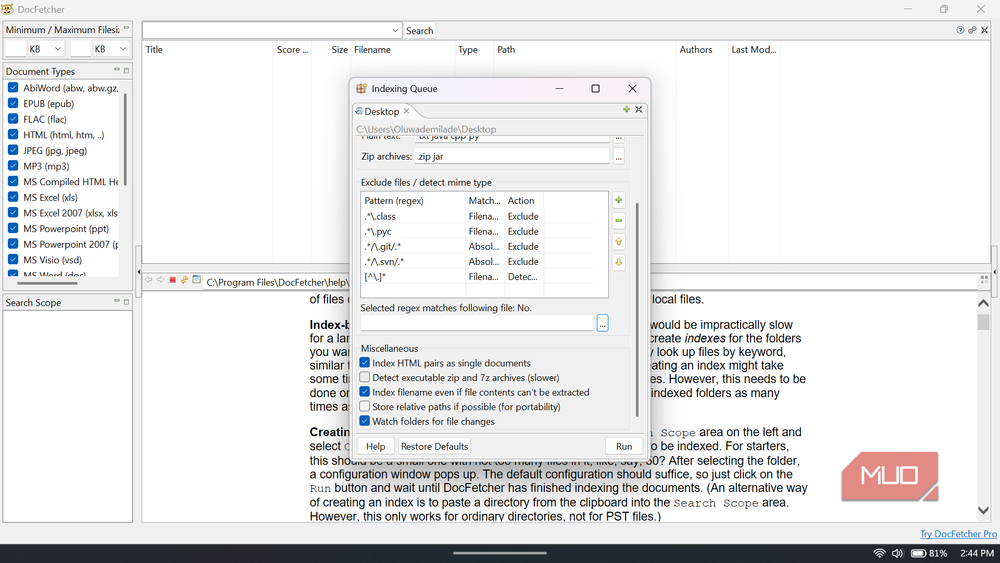The height and width of the screenshot is (563, 1000).
Task: Maximize the Document Types panel
Action: pyautogui.click(x=126, y=70)
